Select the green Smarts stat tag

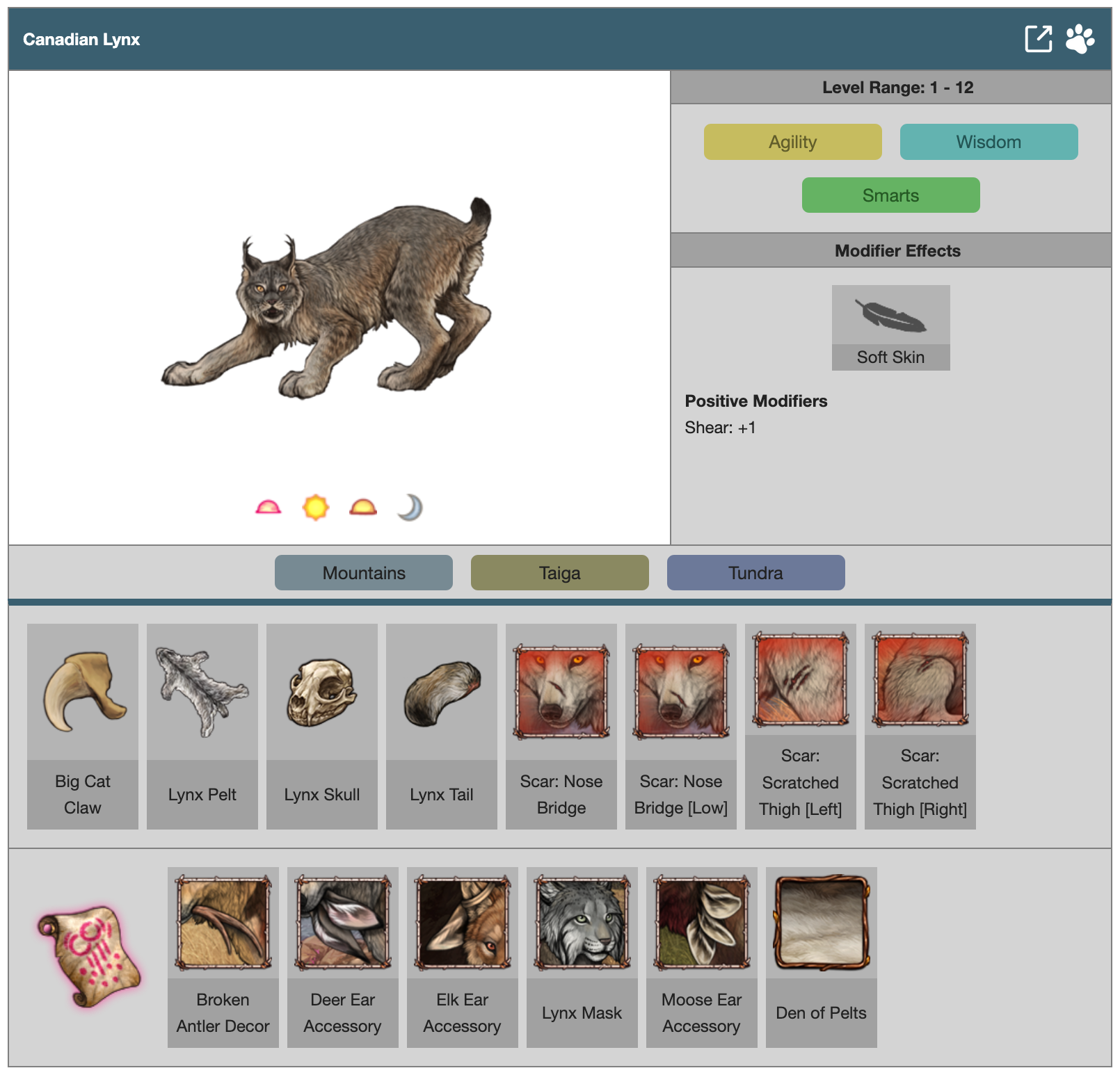[x=890, y=195]
